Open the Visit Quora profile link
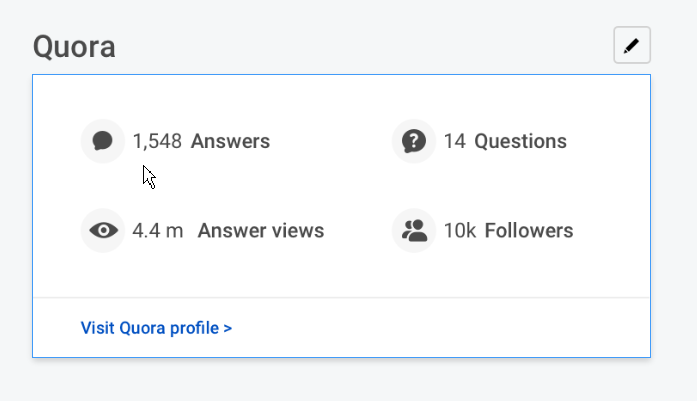Screen dimensions: 697x401 coord(156,327)
